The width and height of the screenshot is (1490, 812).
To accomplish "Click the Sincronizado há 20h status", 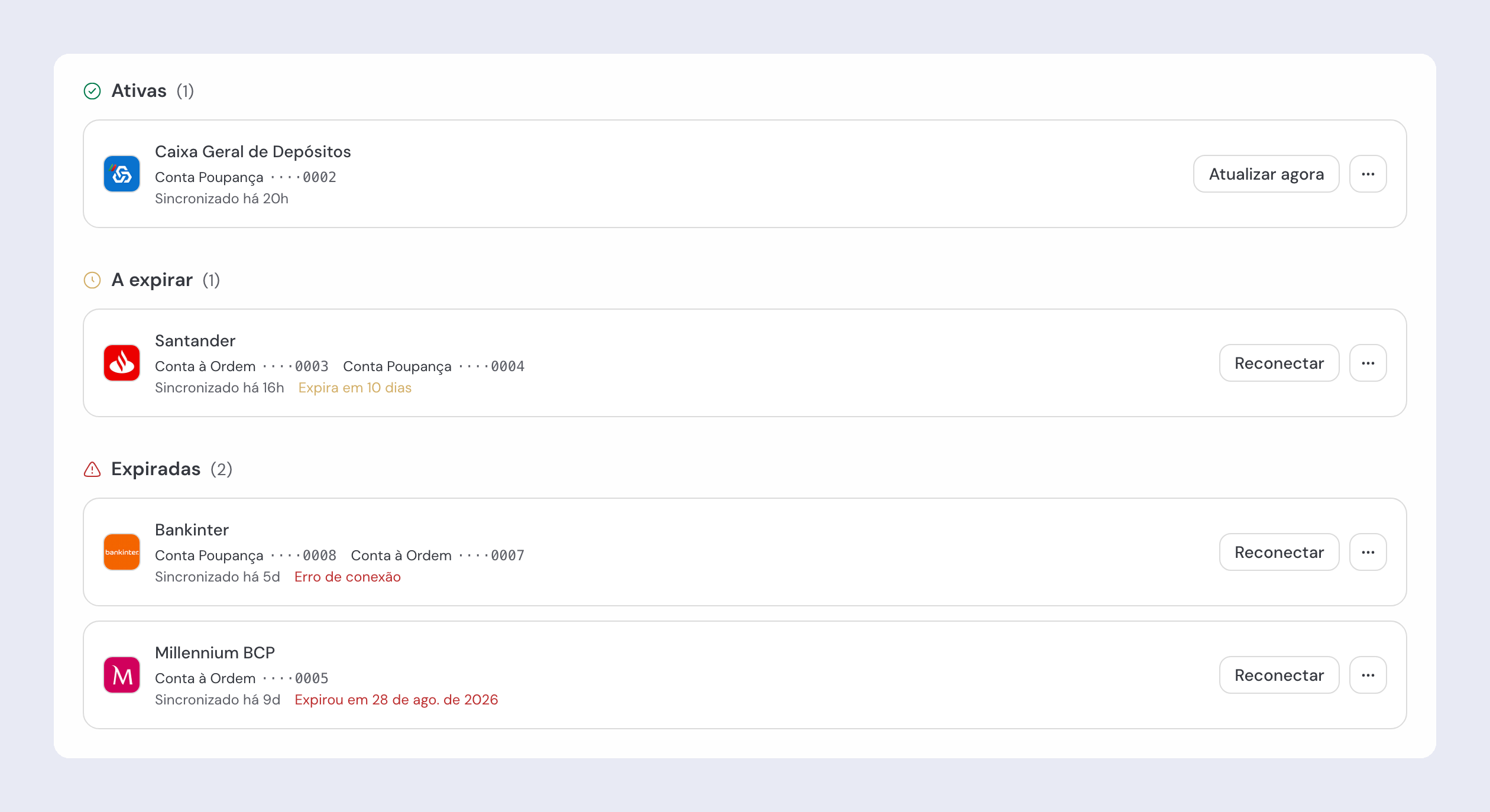I will (222, 199).
